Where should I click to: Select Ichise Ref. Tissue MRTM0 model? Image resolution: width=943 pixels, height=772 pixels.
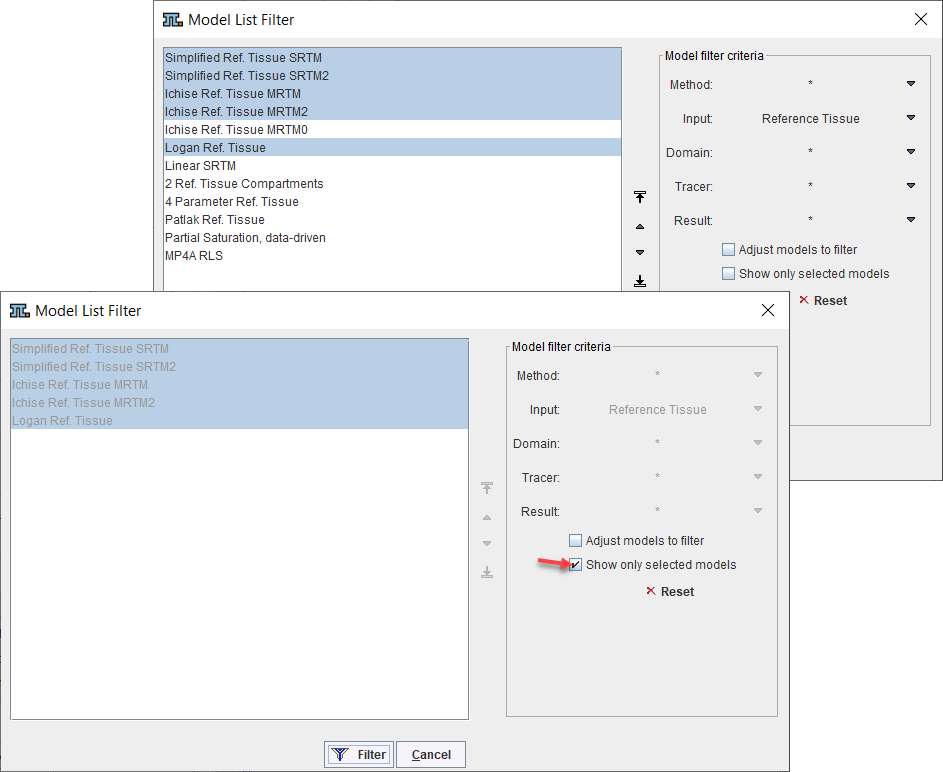pos(392,130)
